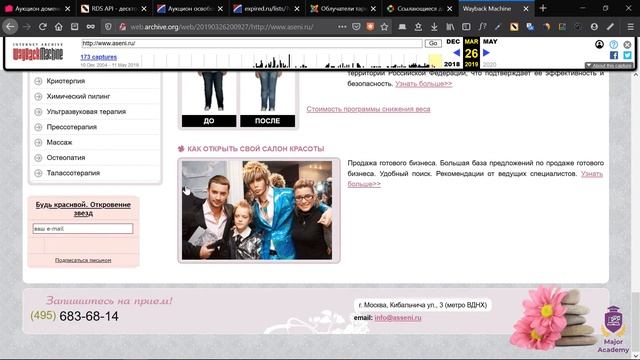Image resolution: width=640 pixels, height=360 pixels.
Task: Click the browser Back arrow button
Action: pyautogui.click(x=10, y=27)
